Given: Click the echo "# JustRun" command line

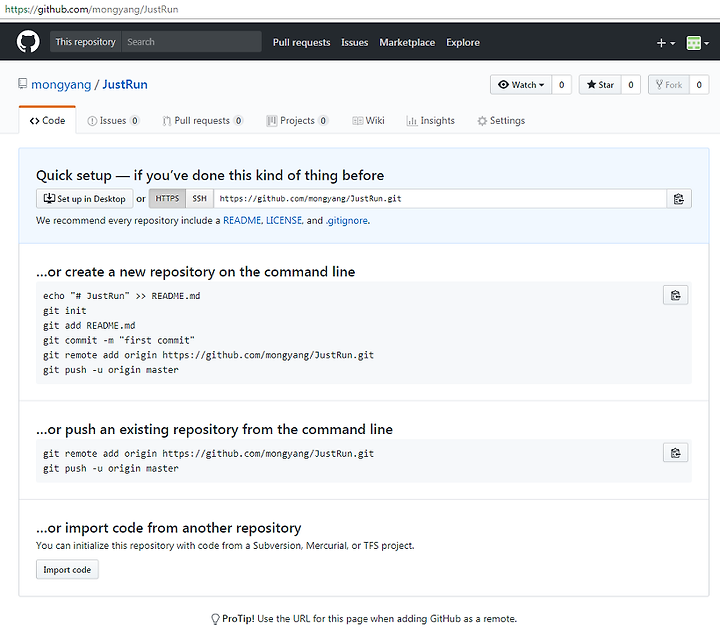Looking at the screenshot, I should tap(122, 296).
